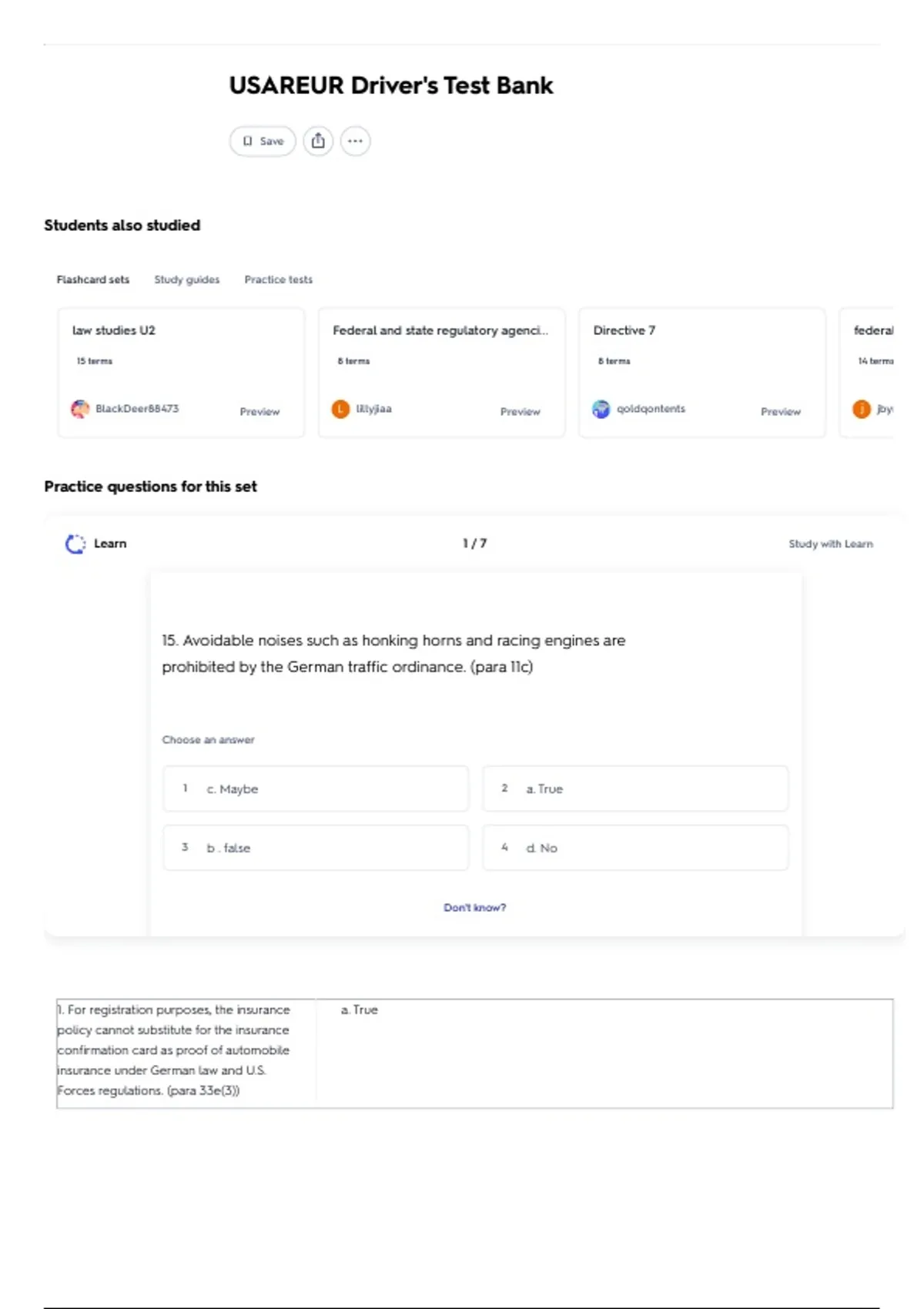Switch to Practice tests tab
924x1309 pixels.
point(279,280)
